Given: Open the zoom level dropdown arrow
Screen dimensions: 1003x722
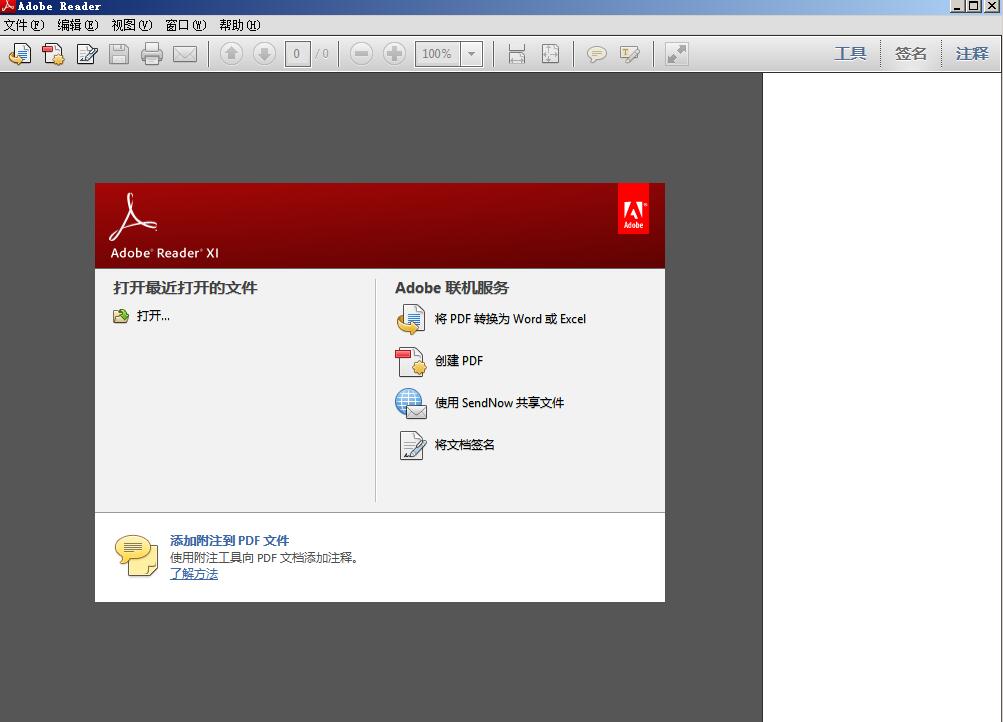Looking at the screenshot, I should click(x=471, y=54).
